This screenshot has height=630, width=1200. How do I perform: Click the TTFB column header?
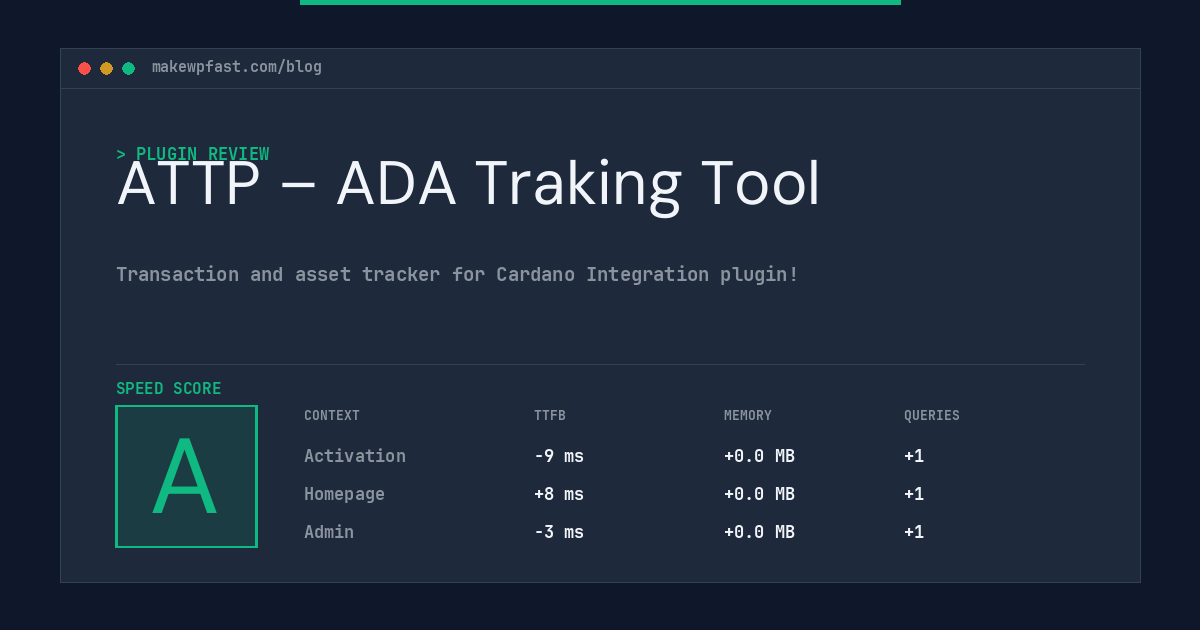[550, 416]
